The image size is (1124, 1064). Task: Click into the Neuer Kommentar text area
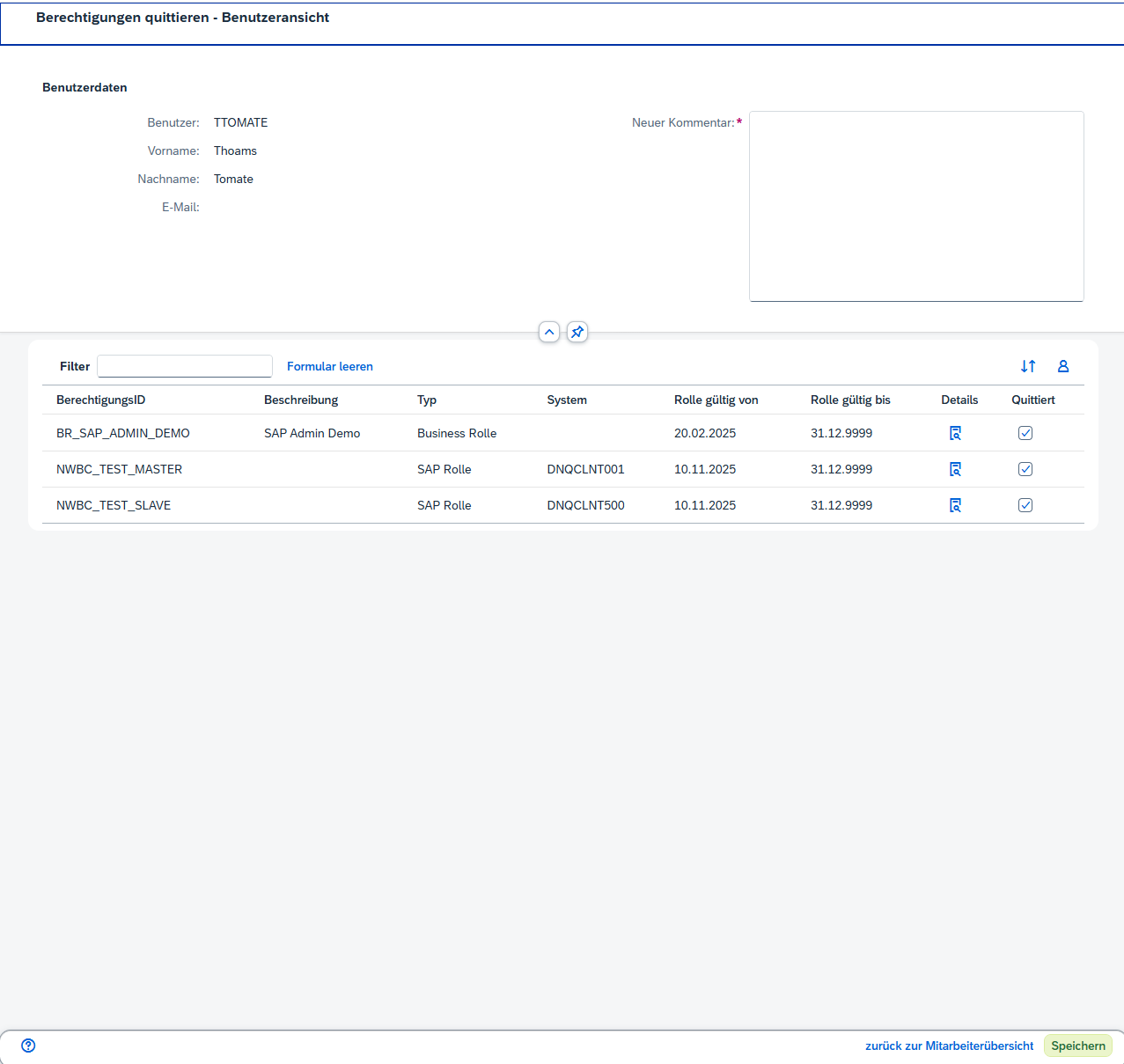916,206
